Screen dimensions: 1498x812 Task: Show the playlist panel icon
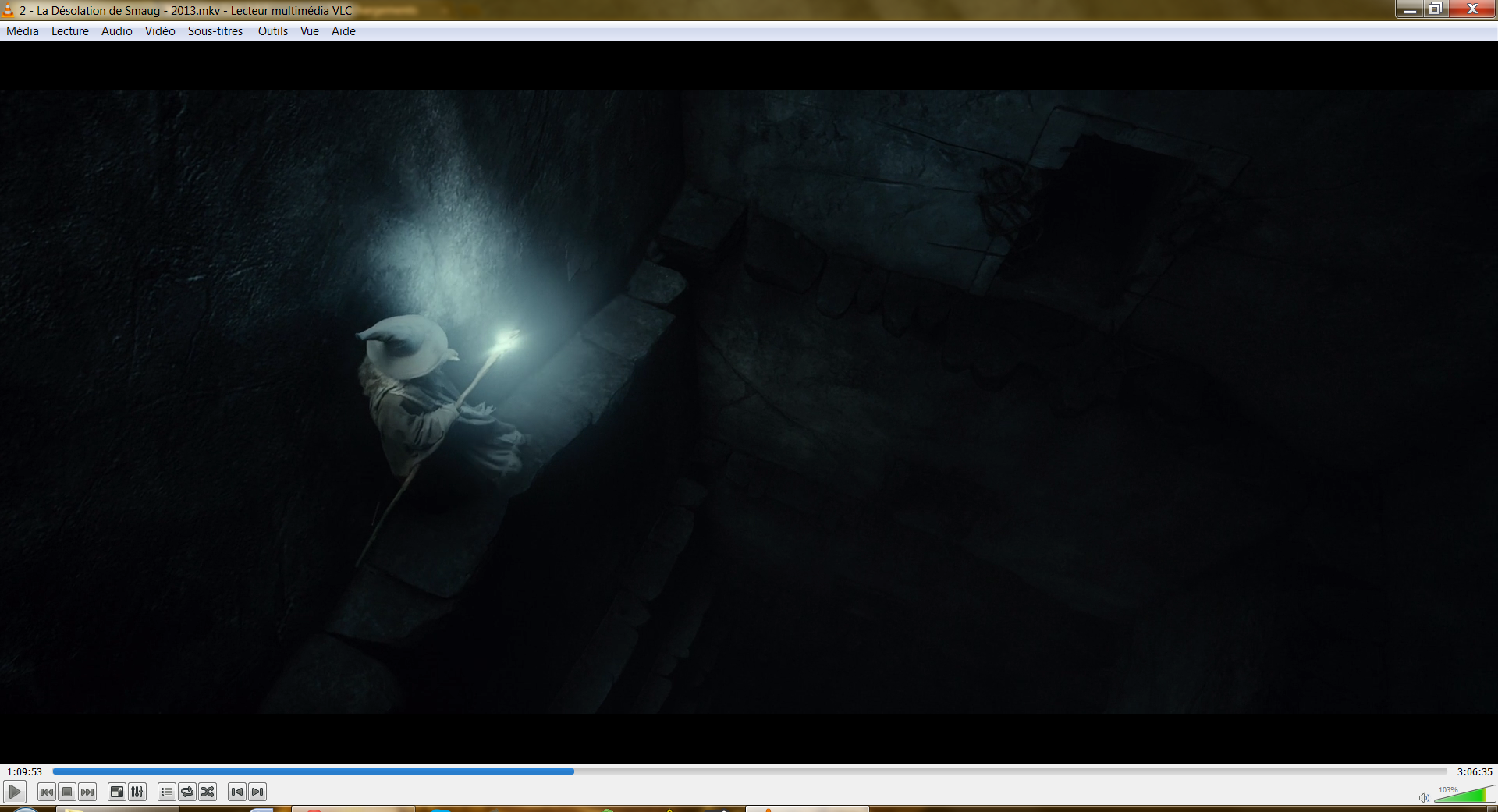pos(166,792)
